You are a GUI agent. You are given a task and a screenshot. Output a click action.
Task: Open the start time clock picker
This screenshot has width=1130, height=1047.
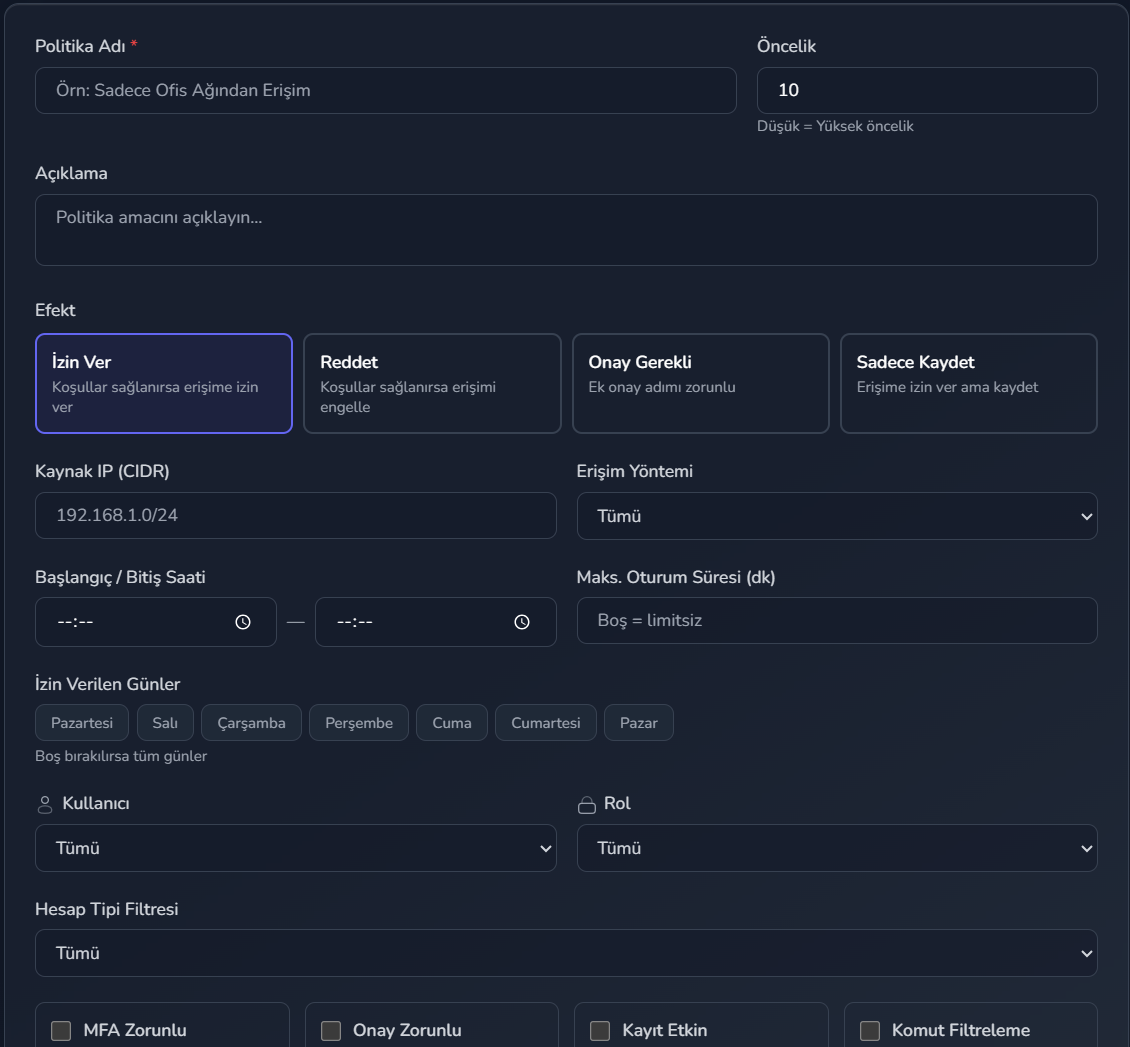pyautogui.click(x=243, y=622)
